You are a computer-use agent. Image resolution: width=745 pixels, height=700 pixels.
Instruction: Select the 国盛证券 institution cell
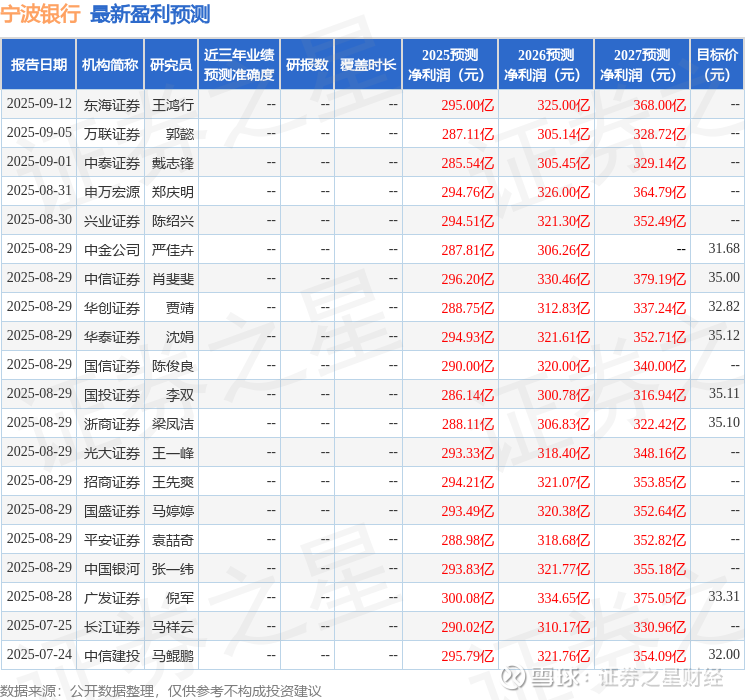[x=112, y=511]
